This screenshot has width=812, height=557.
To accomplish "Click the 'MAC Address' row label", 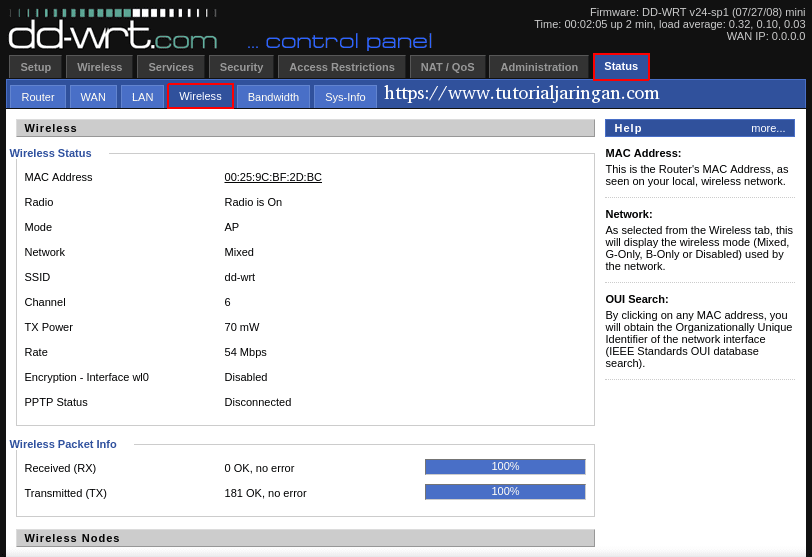I will (x=59, y=177).
